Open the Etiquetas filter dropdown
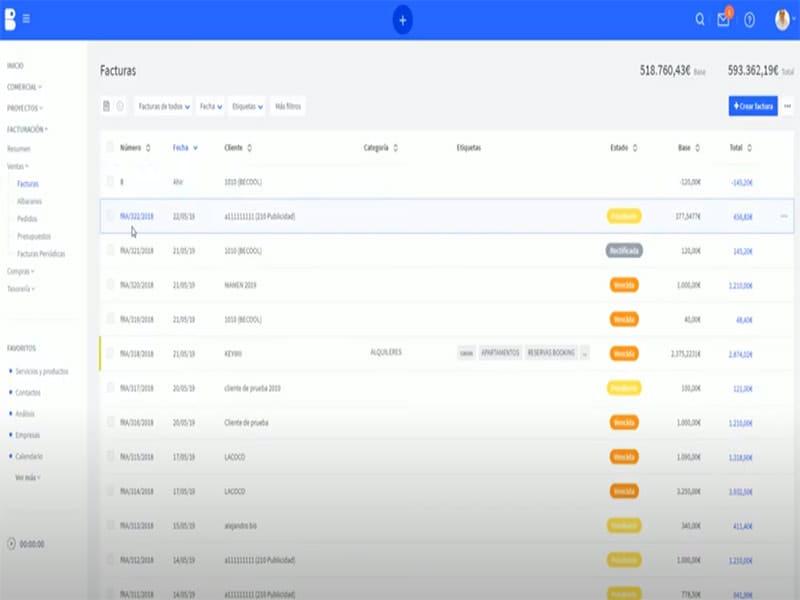800x600 pixels. click(x=247, y=106)
